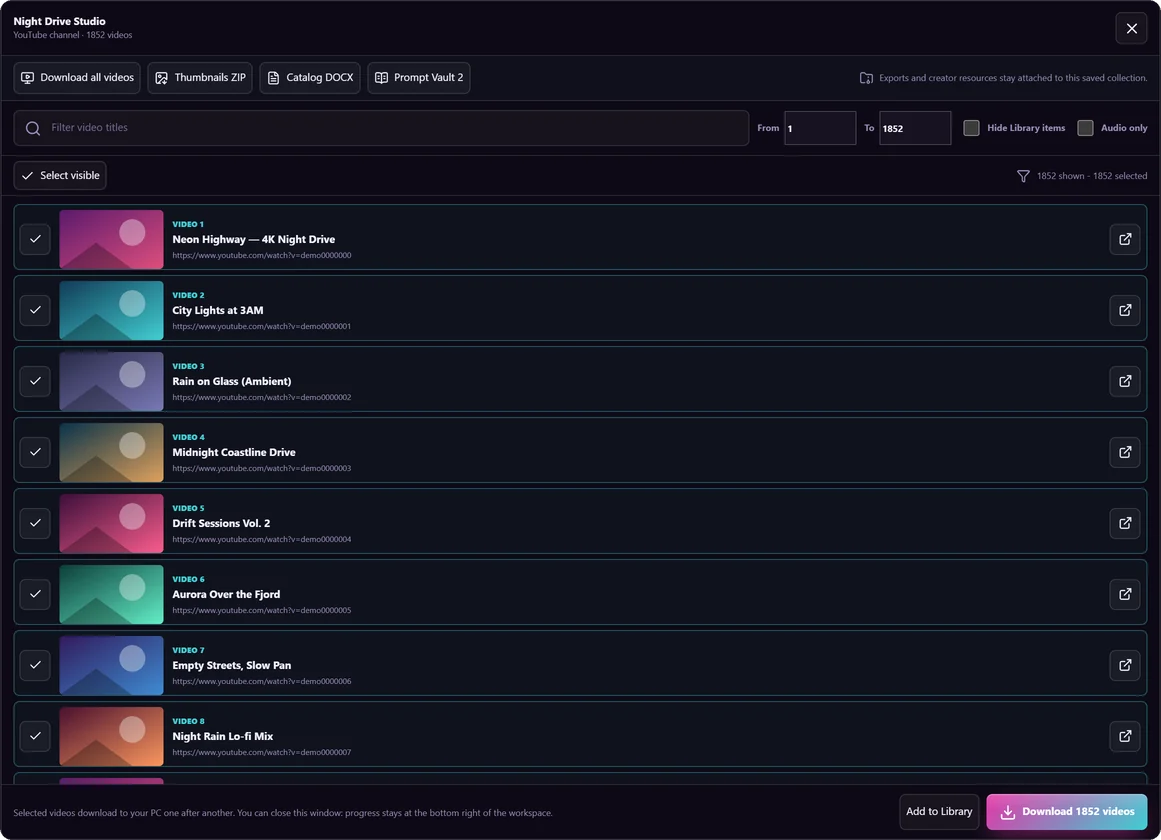The height and width of the screenshot is (840, 1161).
Task: Click title 'Neon Highway — 4K Night Drive'
Action: click(253, 239)
